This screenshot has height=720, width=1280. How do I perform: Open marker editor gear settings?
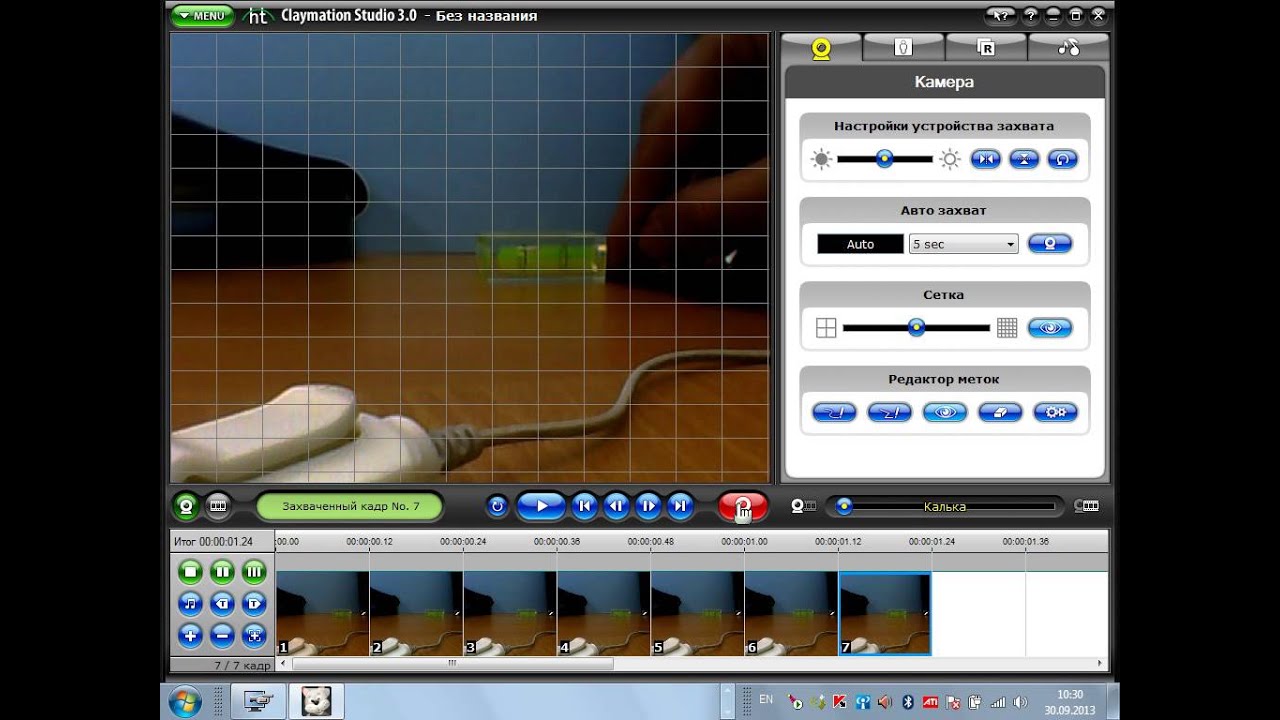pyautogui.click(x=1055, y=412)
